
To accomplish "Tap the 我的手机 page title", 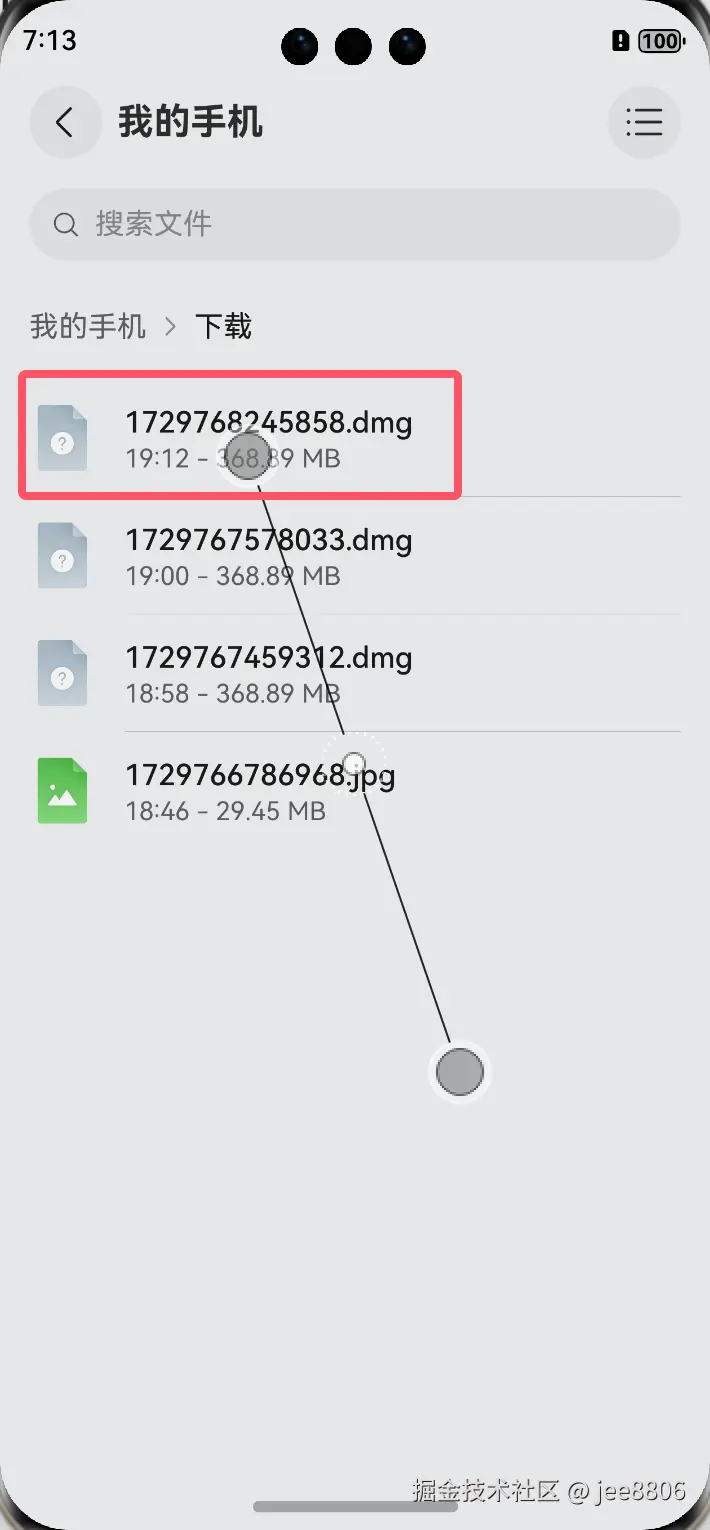I will pyautogui.click(x=191, y=123).
